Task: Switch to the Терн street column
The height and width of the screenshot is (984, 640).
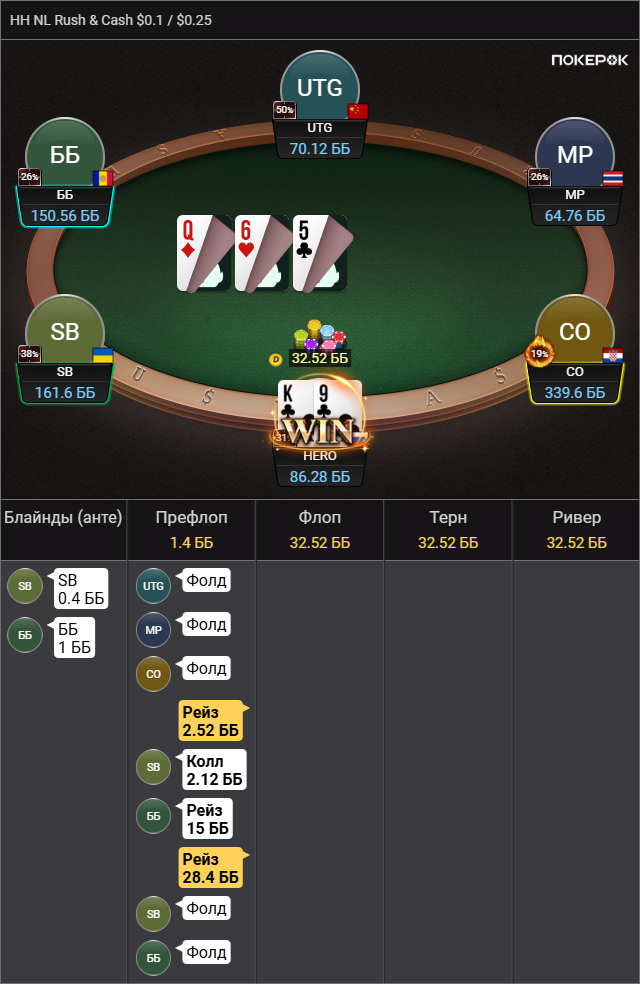Action: [448, 530]
